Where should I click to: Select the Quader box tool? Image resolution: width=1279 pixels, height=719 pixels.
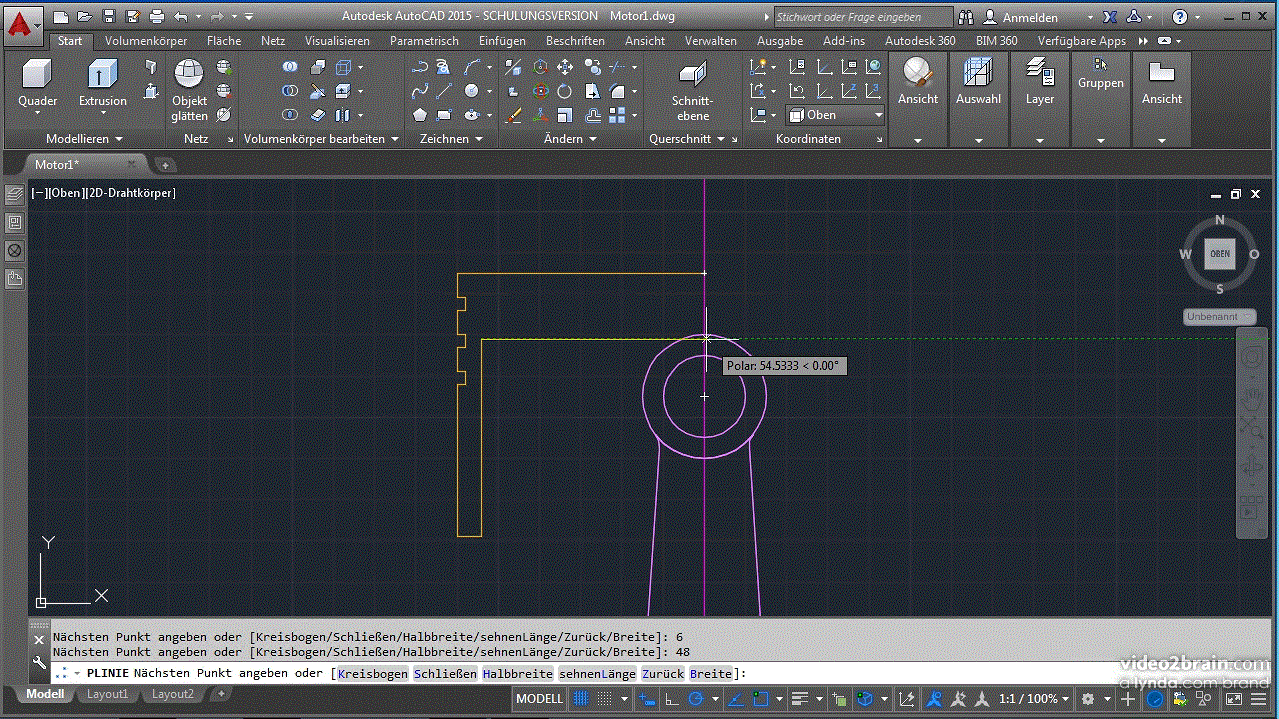click(38, 82)
